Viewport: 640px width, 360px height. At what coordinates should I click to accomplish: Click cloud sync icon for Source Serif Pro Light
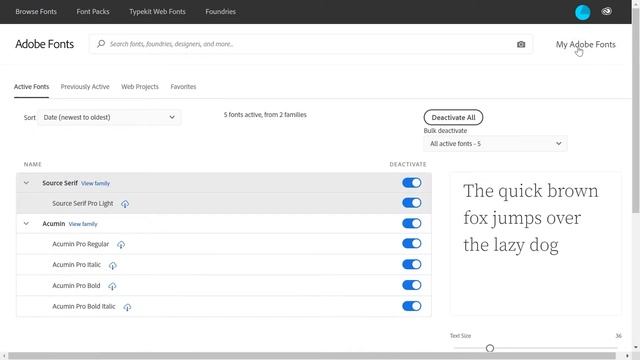pos(125,204)
